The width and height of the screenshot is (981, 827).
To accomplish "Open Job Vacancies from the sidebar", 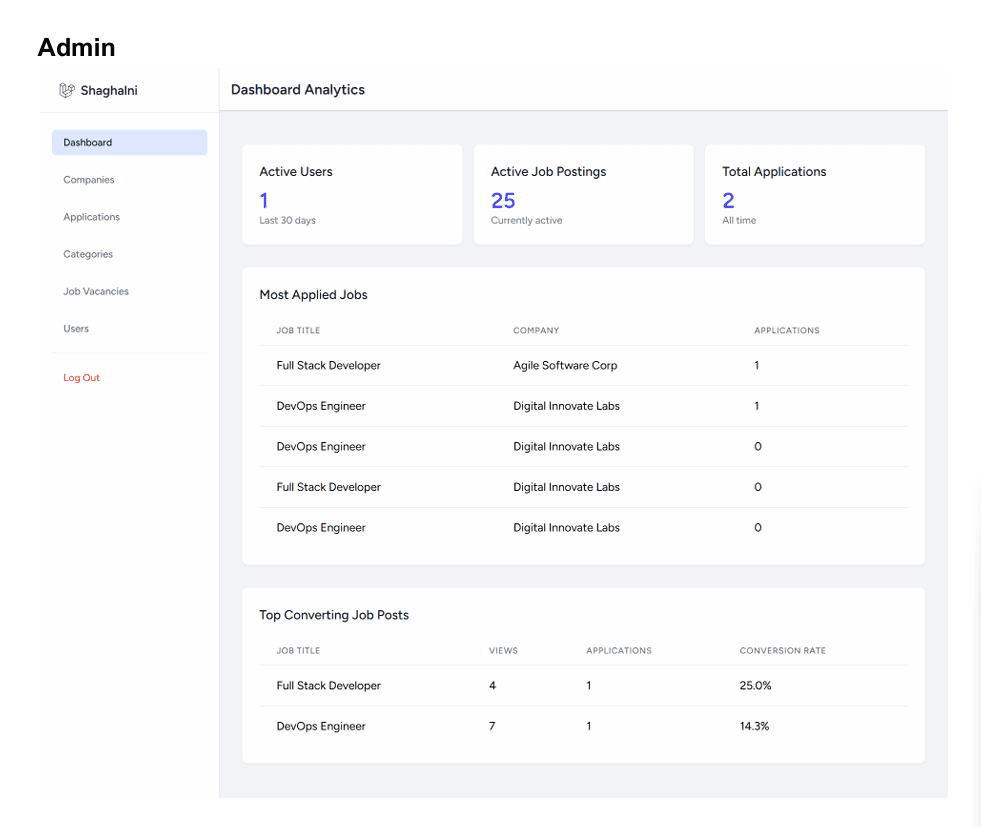I will [x=96, y=292].
